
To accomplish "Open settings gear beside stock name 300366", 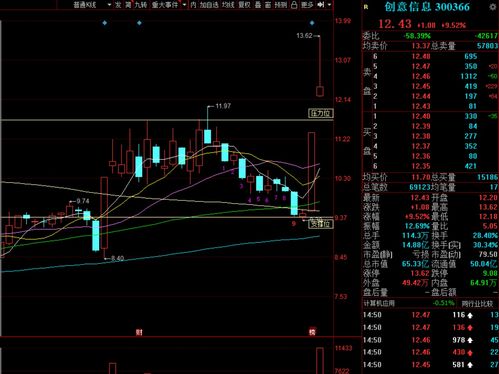I will click(x=493, y=7).
